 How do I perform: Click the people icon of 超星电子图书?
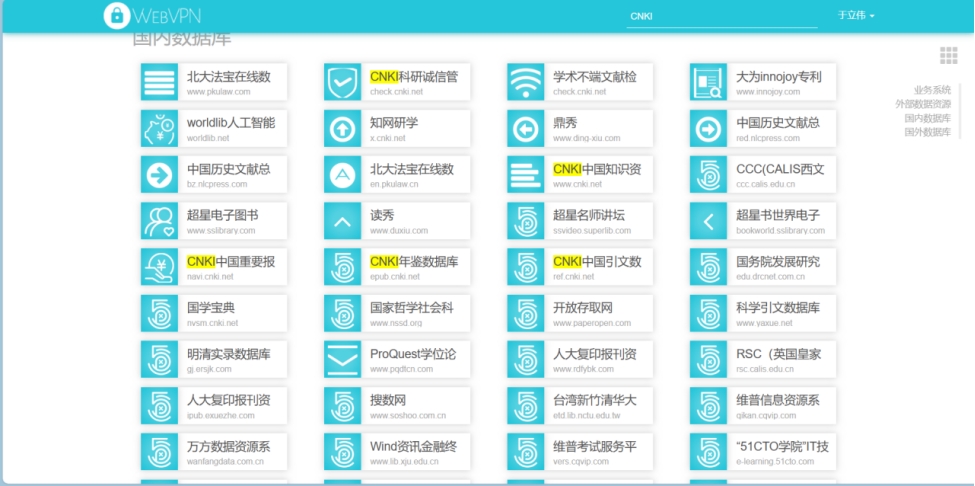tap(159, 221)
